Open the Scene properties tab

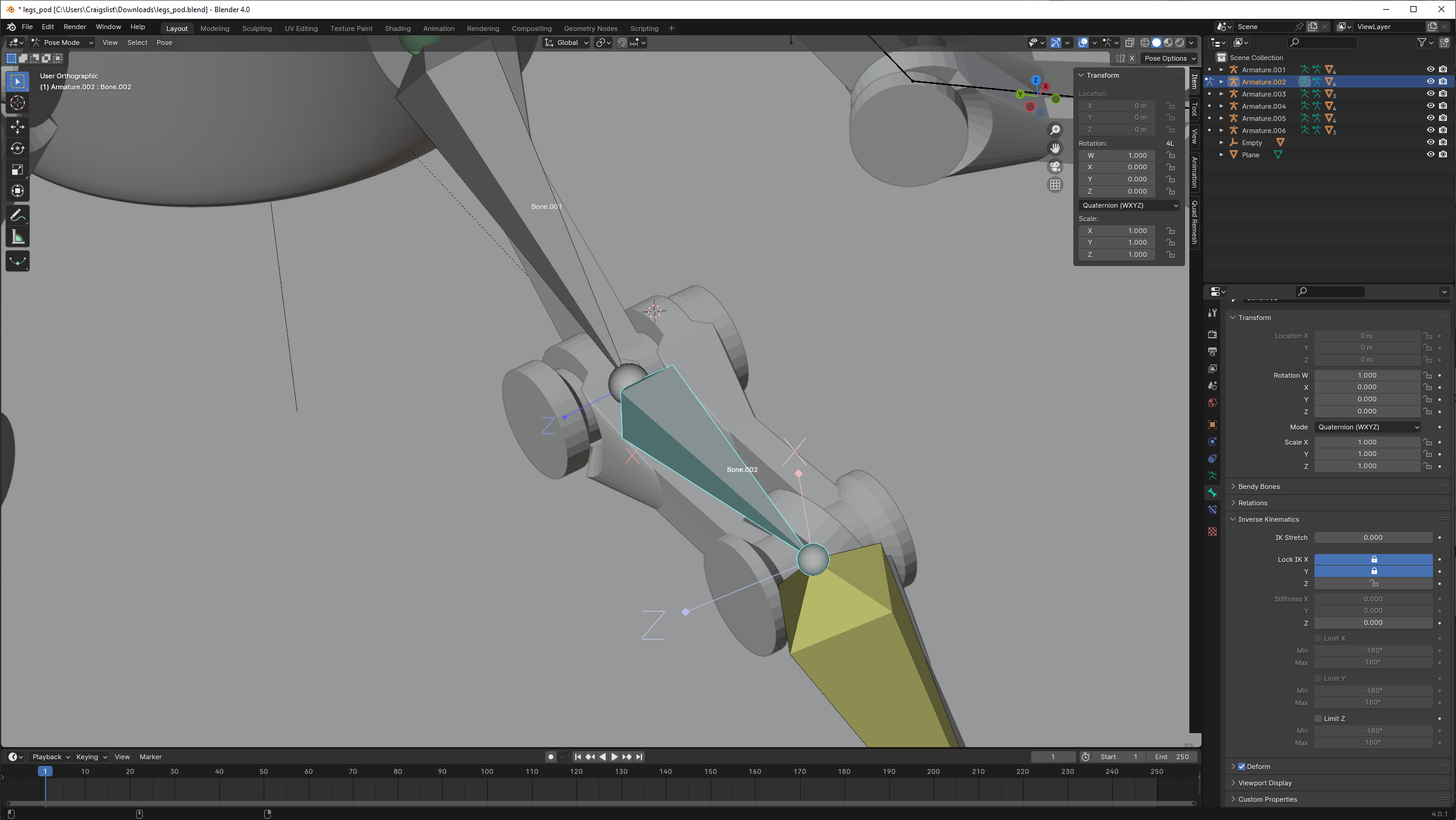pos(1212,386)
